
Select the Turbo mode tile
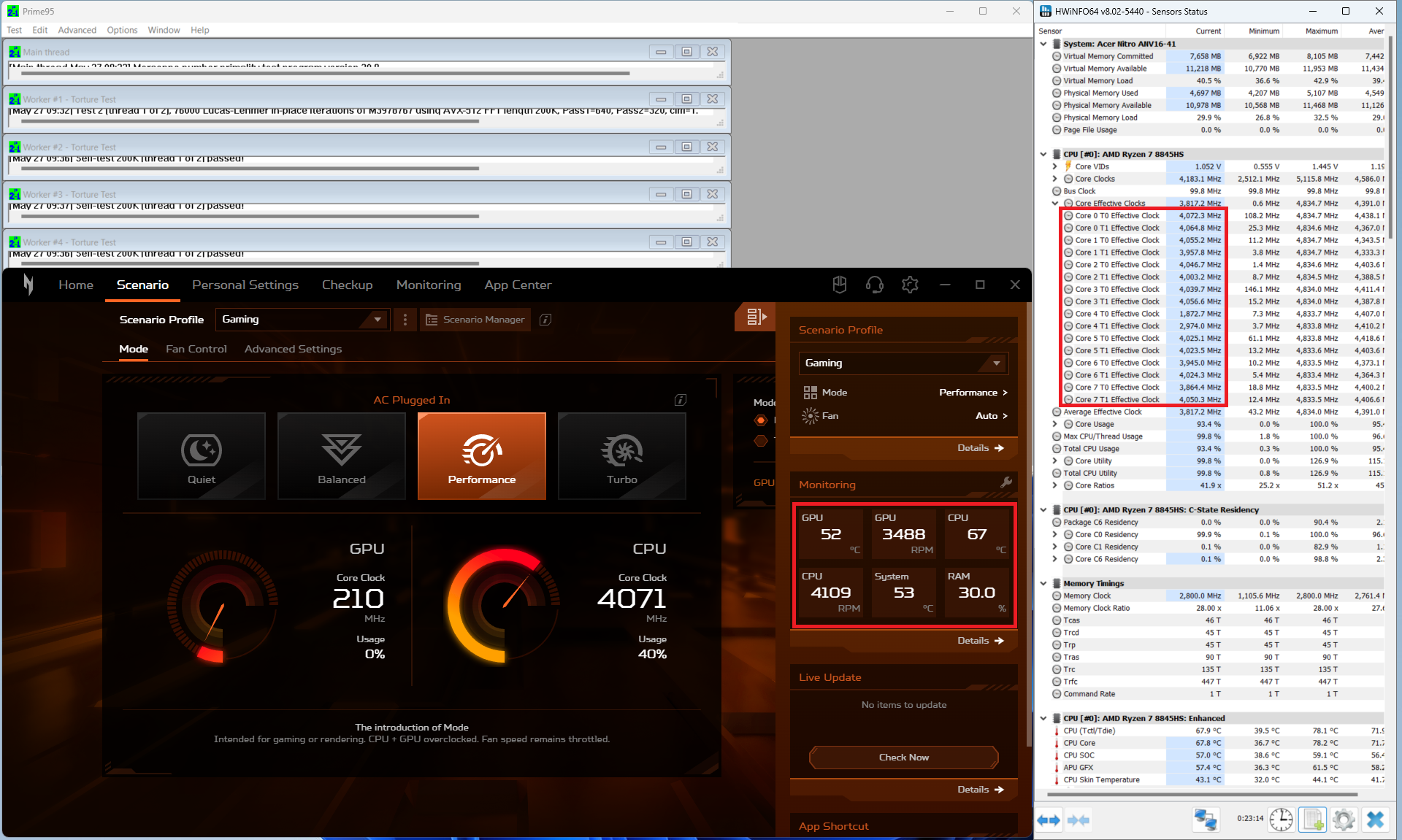[622, 456]
